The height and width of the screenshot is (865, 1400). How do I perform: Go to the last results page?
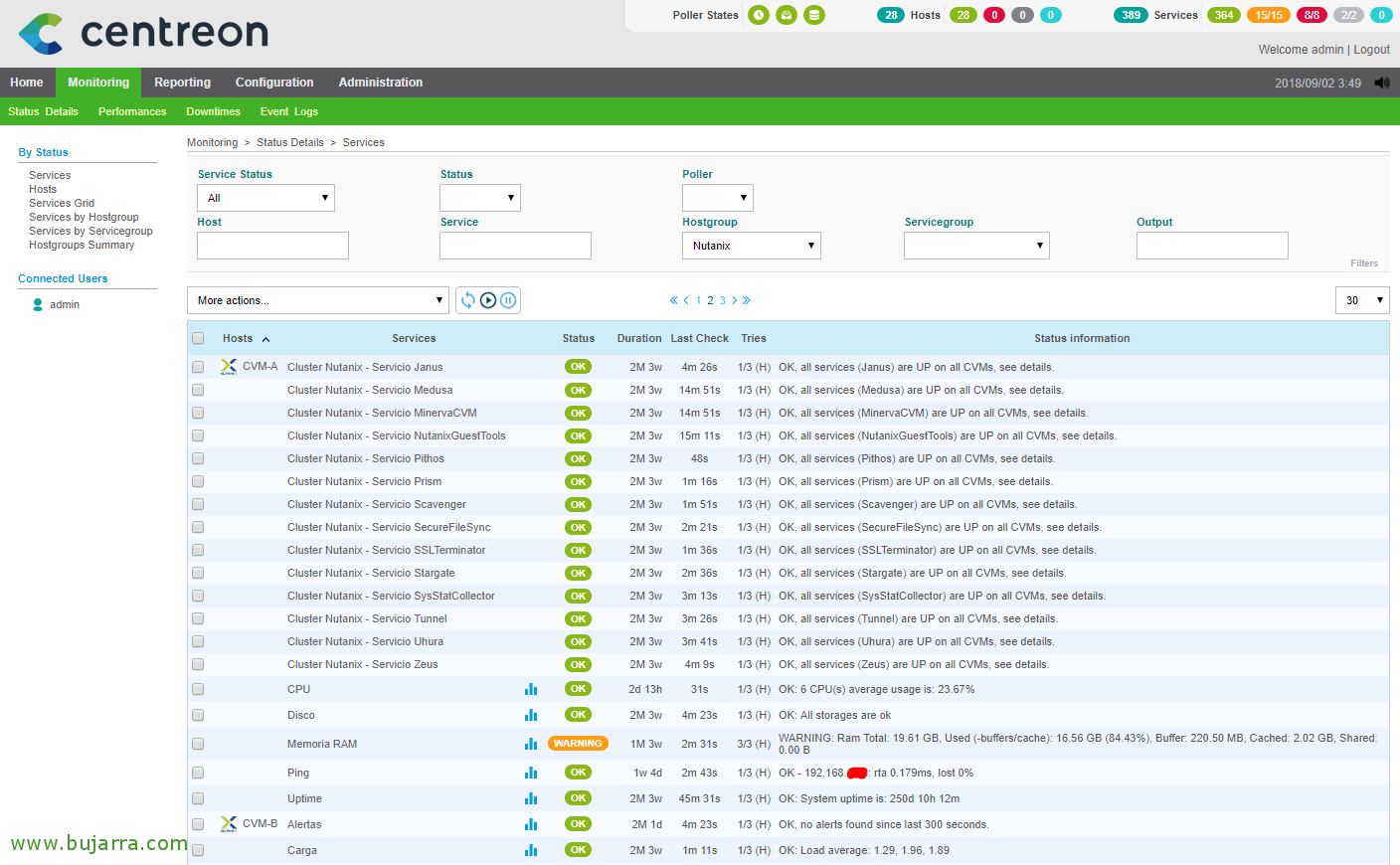pyautogui.click(x=747, y=300)
